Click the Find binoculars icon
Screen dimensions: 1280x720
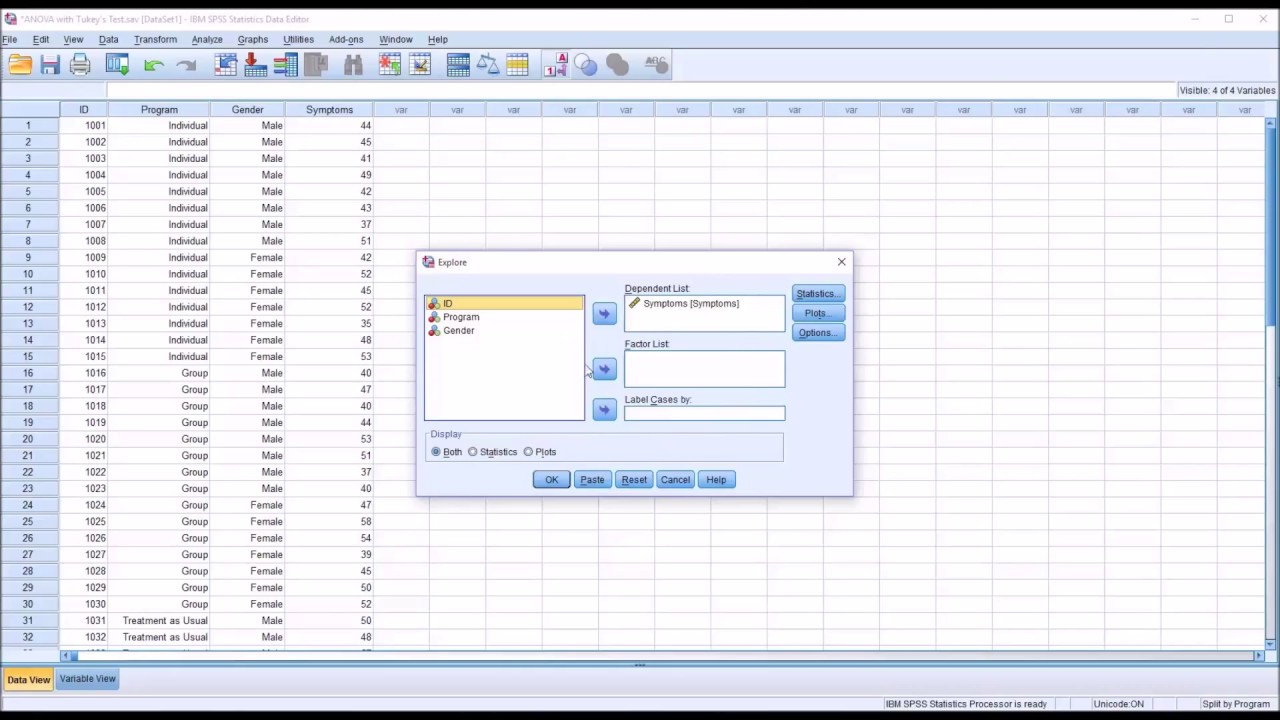353,65
